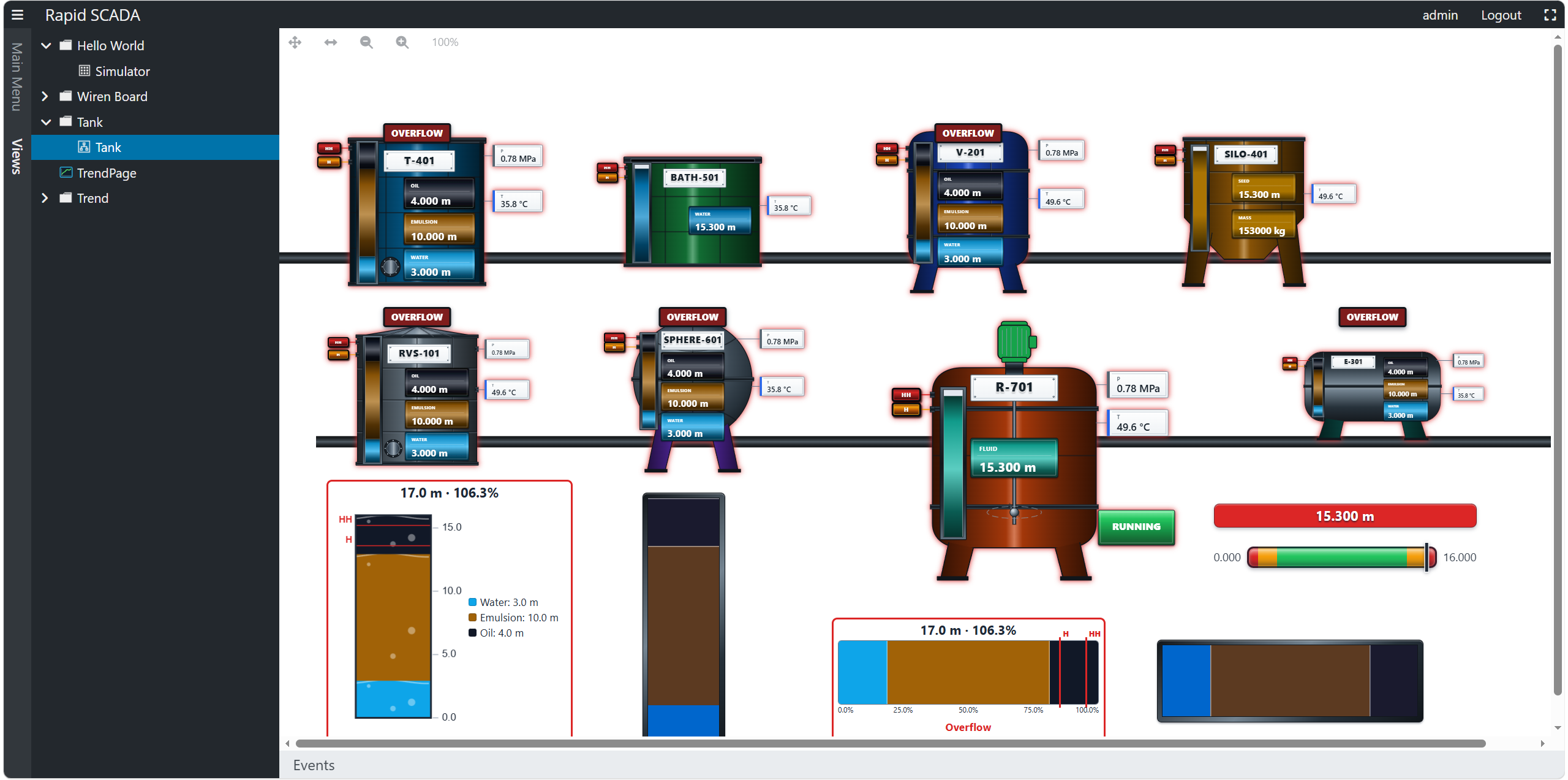The width and height of the screenshot is (1568, 780).
Task: Click the Logout link
Action: pyautogui.click(x=1501, y=15)
